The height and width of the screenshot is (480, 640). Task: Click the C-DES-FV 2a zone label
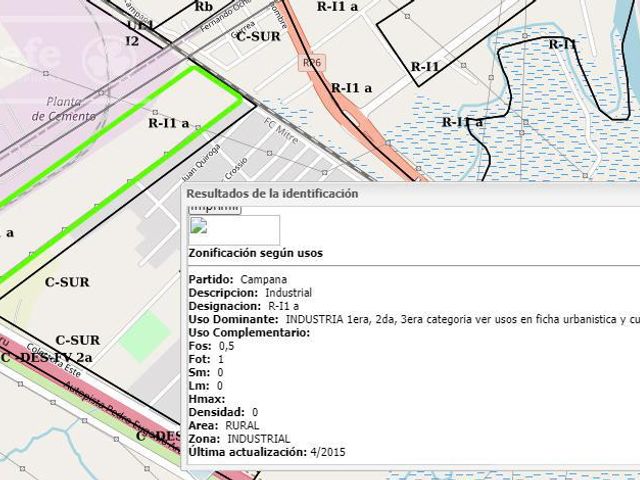point(47,358)
